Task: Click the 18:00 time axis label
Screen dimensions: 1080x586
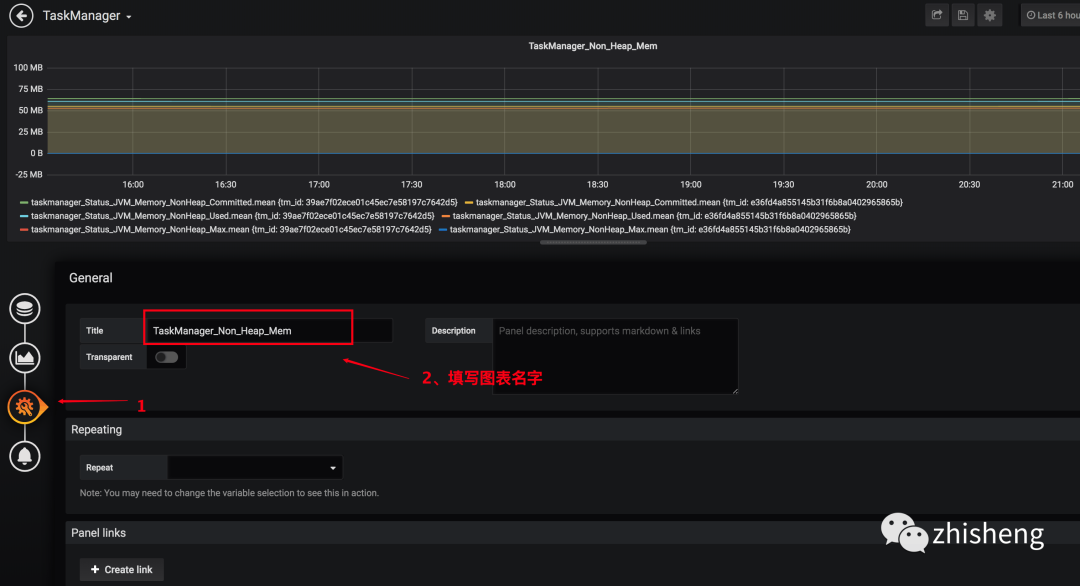Action: (x=505, y=185)
